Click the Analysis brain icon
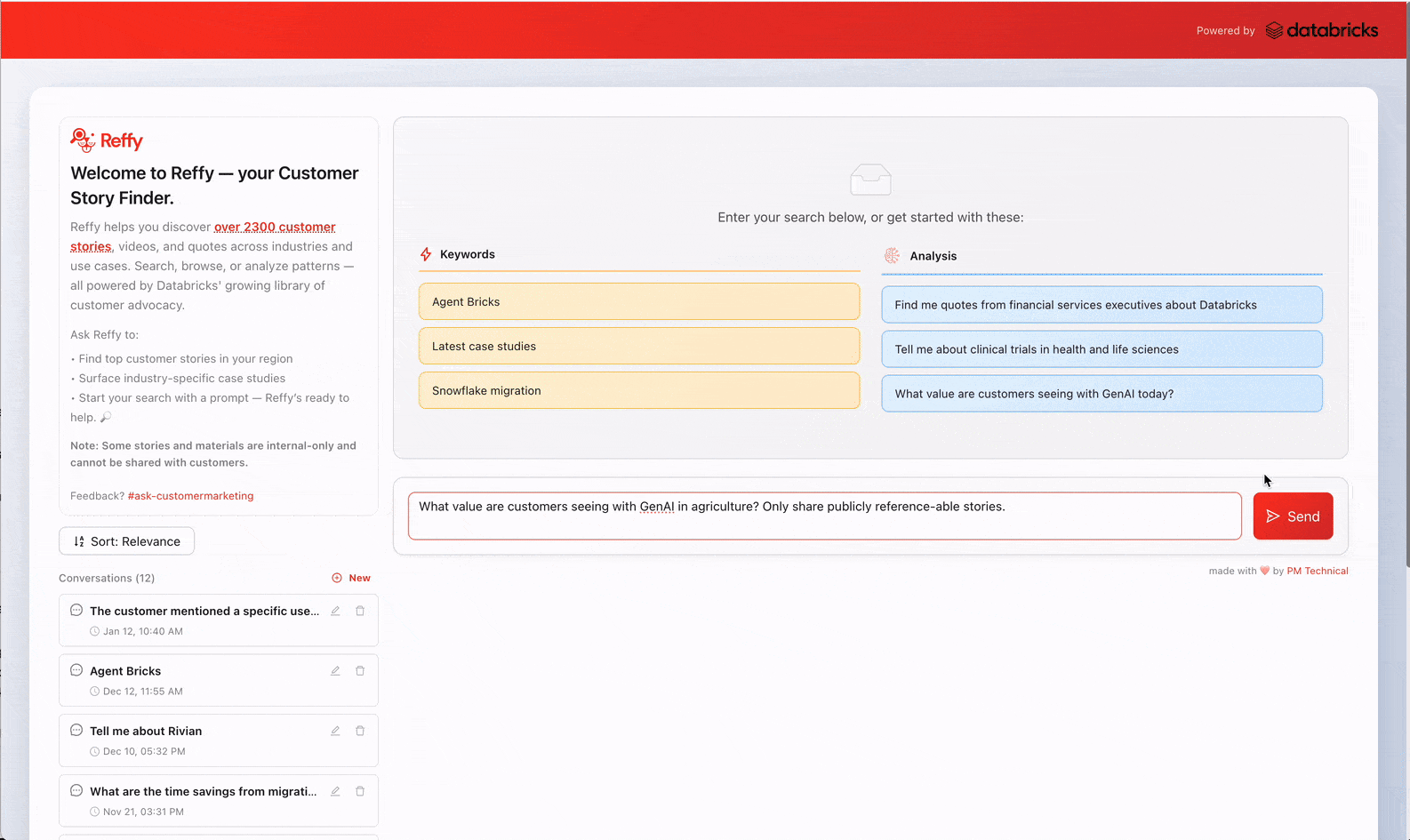The width and height of the screenshot is (1410, 840). pyautogui.click(x=892, y=256)
